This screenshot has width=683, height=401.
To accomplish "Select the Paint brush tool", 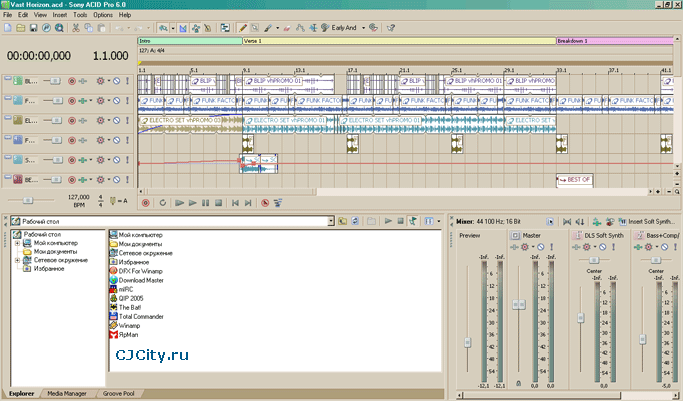I will [268, 28].
